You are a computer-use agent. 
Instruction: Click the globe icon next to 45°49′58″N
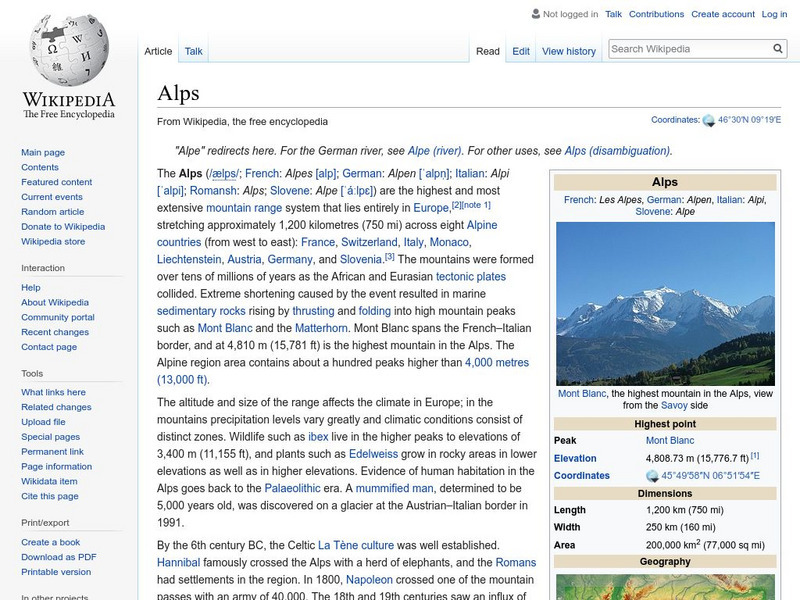click(x=652, y=476)
